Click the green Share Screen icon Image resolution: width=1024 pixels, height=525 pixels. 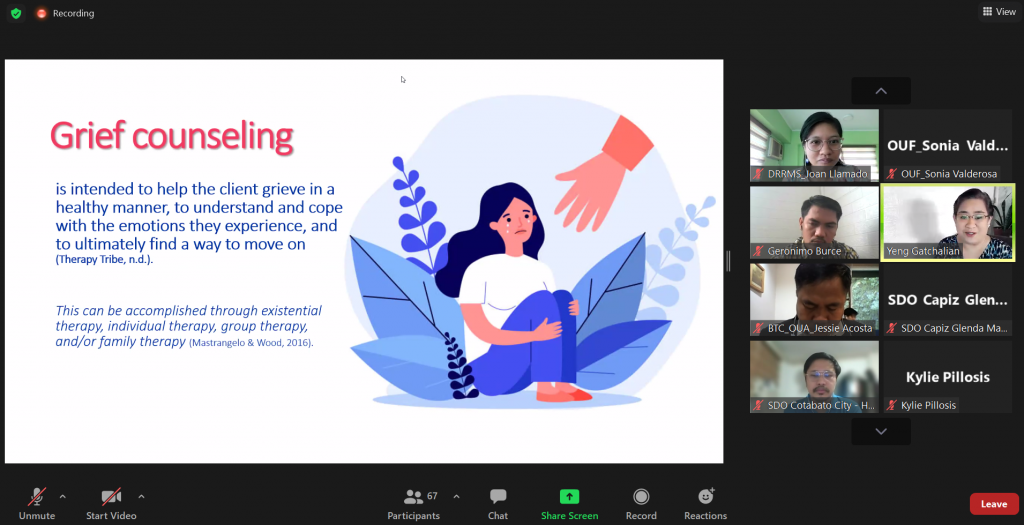click(569, 497)
